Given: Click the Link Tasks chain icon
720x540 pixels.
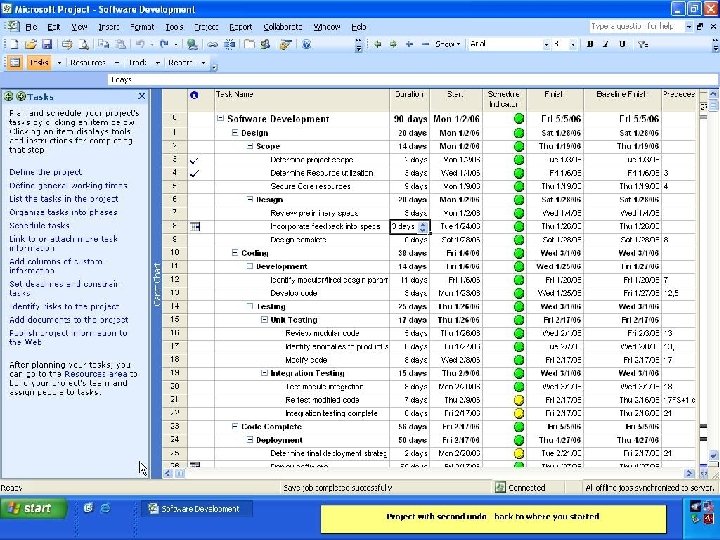Looking at the screenshot, I should click(x=212, y=45).
